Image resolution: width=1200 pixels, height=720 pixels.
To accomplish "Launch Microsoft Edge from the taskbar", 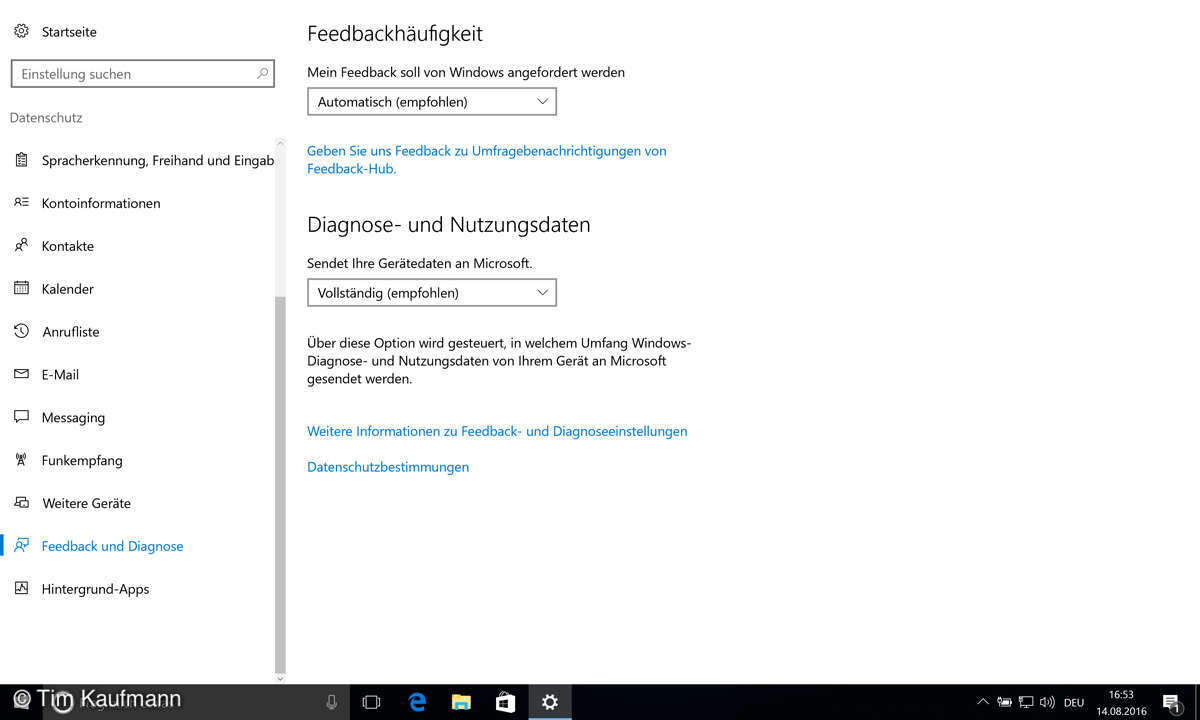I will point(417,702).
